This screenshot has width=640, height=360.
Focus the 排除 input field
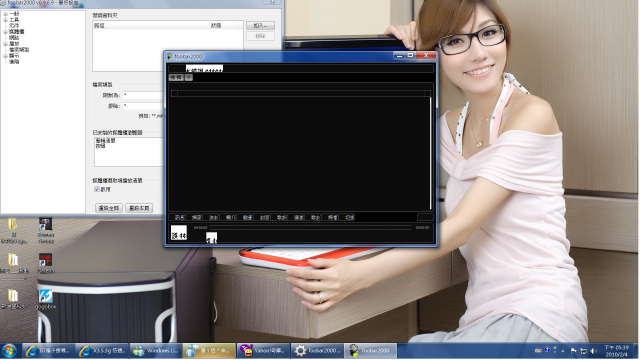coord(142,106)
